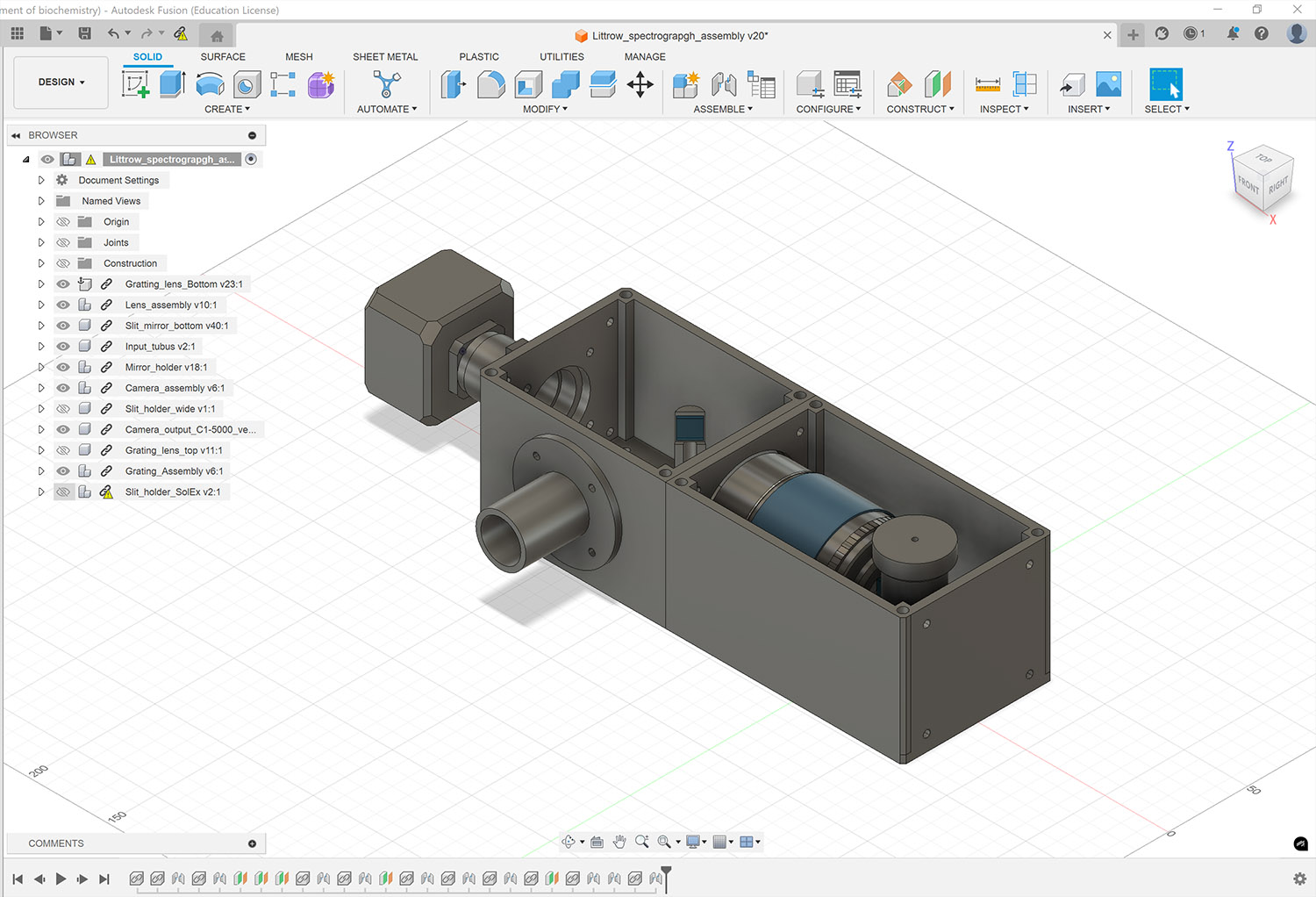Select the Combine tool icon
Viewport: 1316px width, 897px height.
pos(565,85)
